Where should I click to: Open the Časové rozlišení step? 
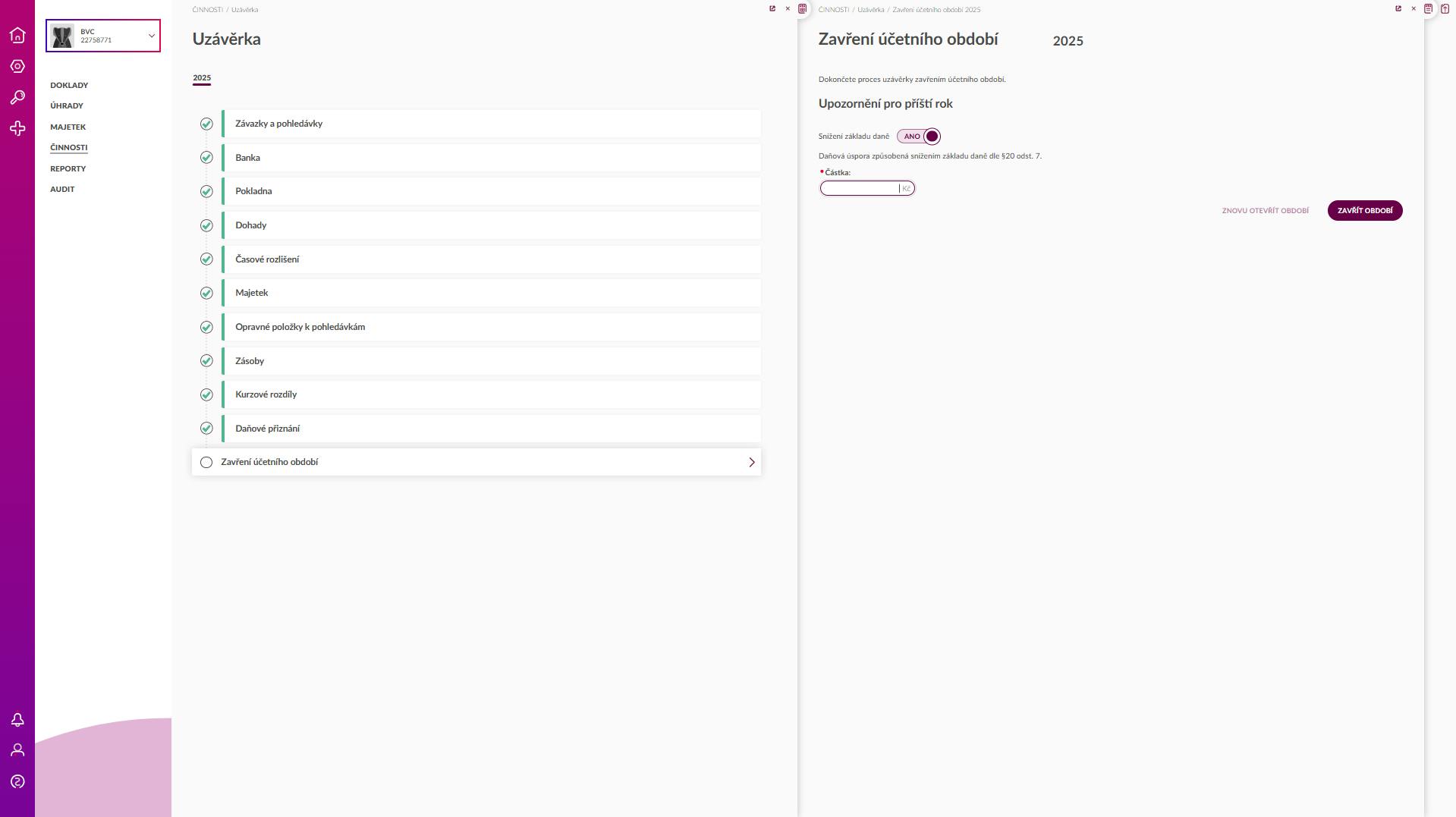click(x=492, y=259)
